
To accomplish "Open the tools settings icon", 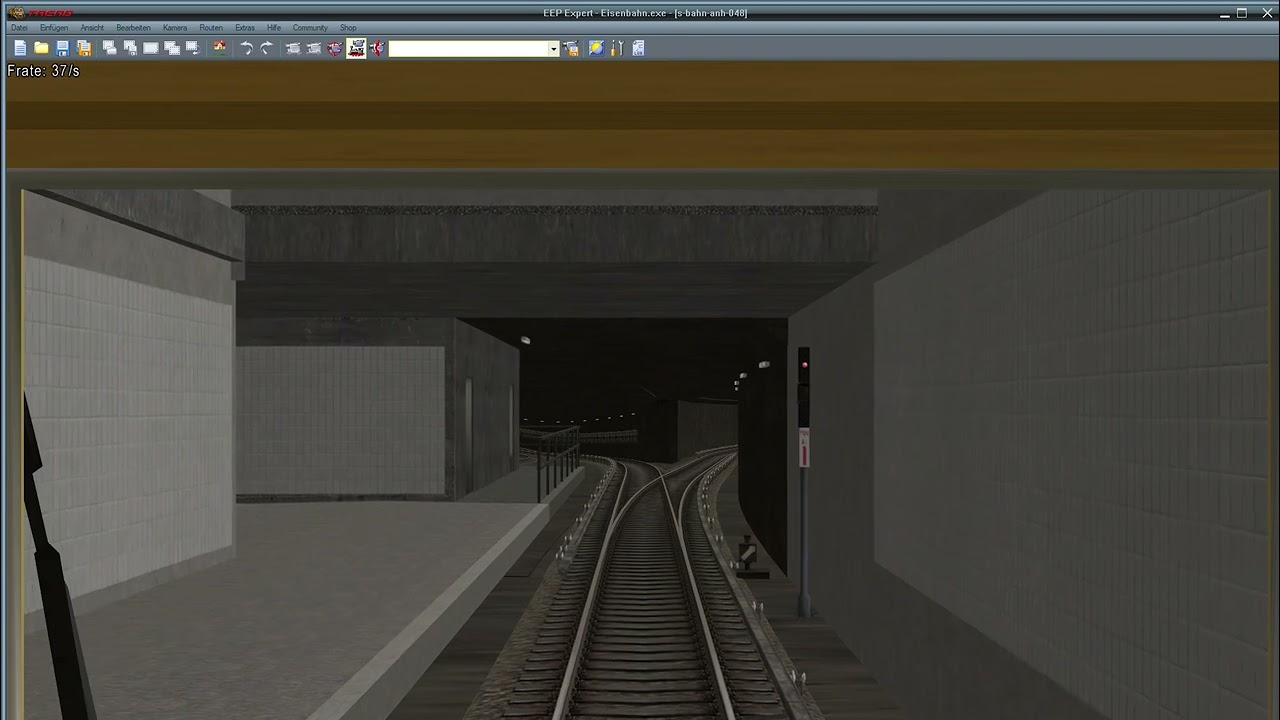I will click(x=617, y=48).
